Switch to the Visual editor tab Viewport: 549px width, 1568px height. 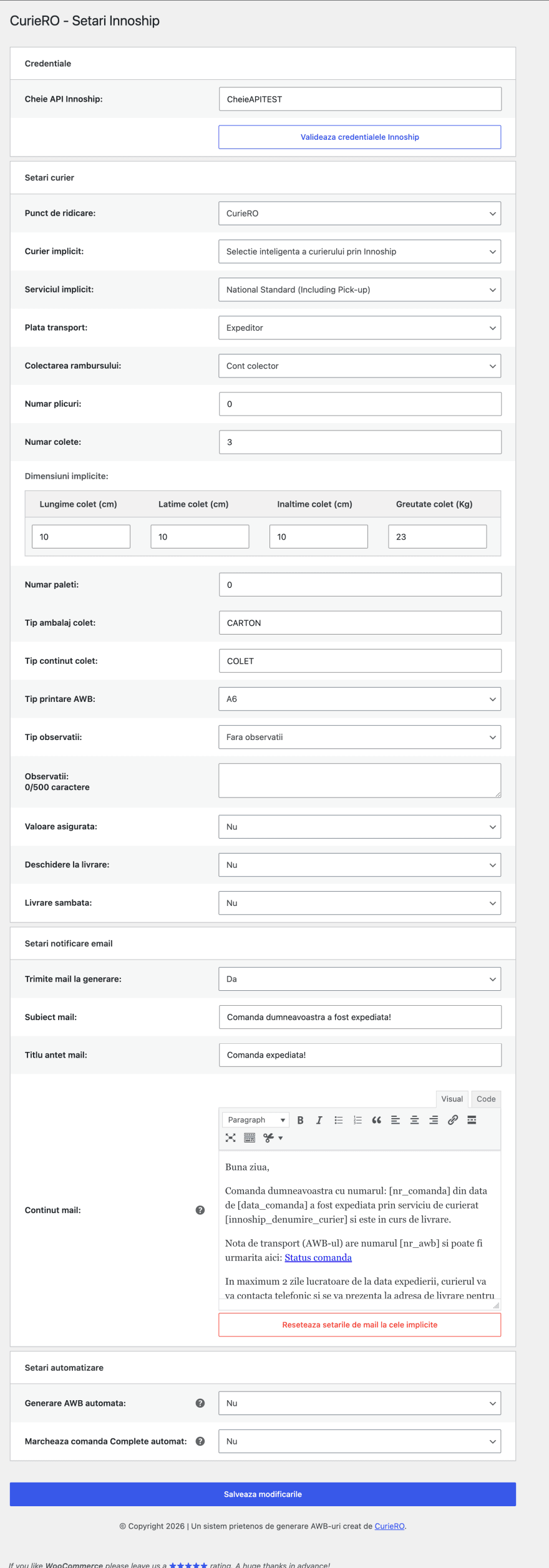(x=452, y=1099)
